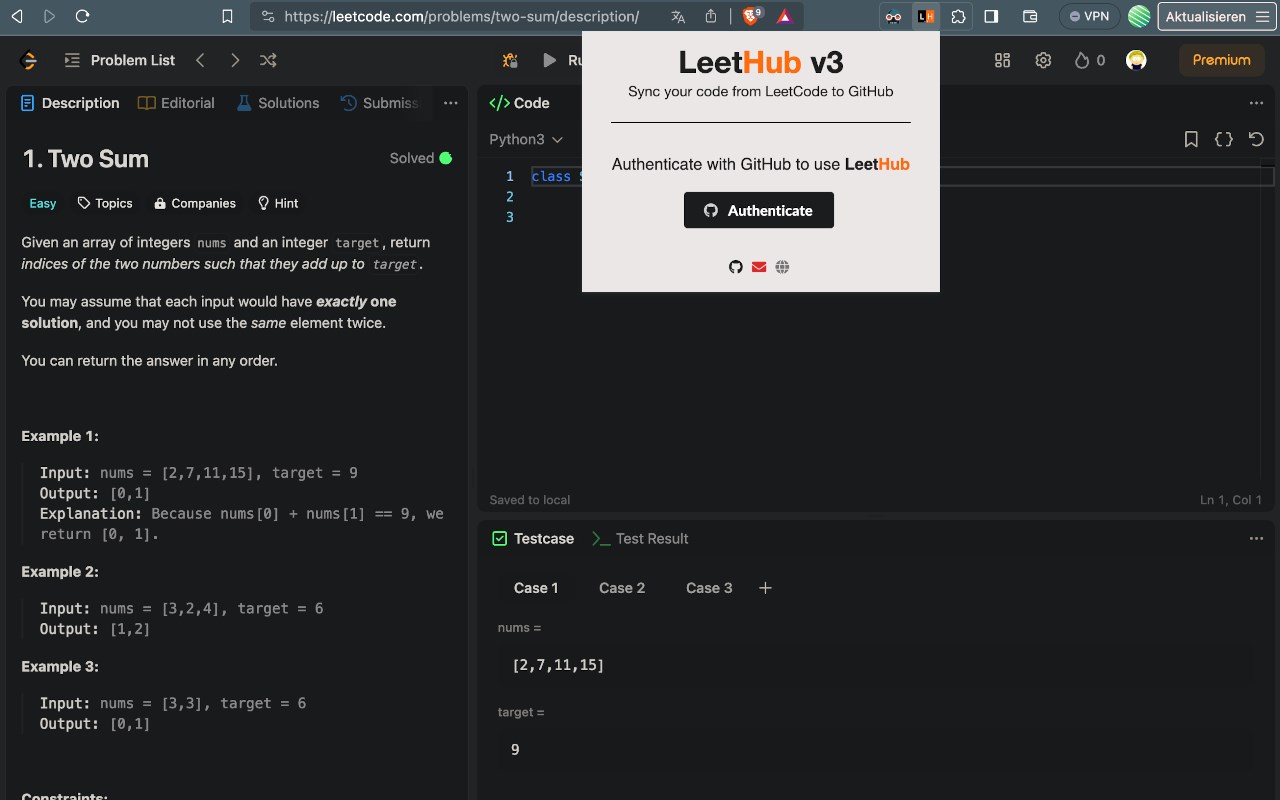Image resolution: width=1280 pixels, height=800 pixels.
Task: Go to the next problem chevron
Action: pyautogui.click(x=235, y=60)
